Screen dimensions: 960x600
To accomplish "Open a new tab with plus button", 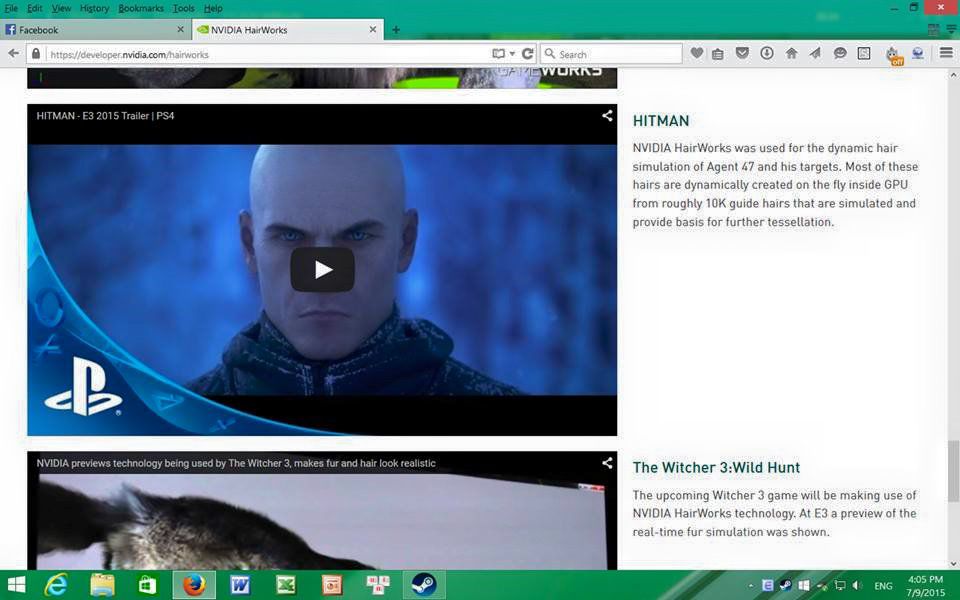I will [396, 30].
